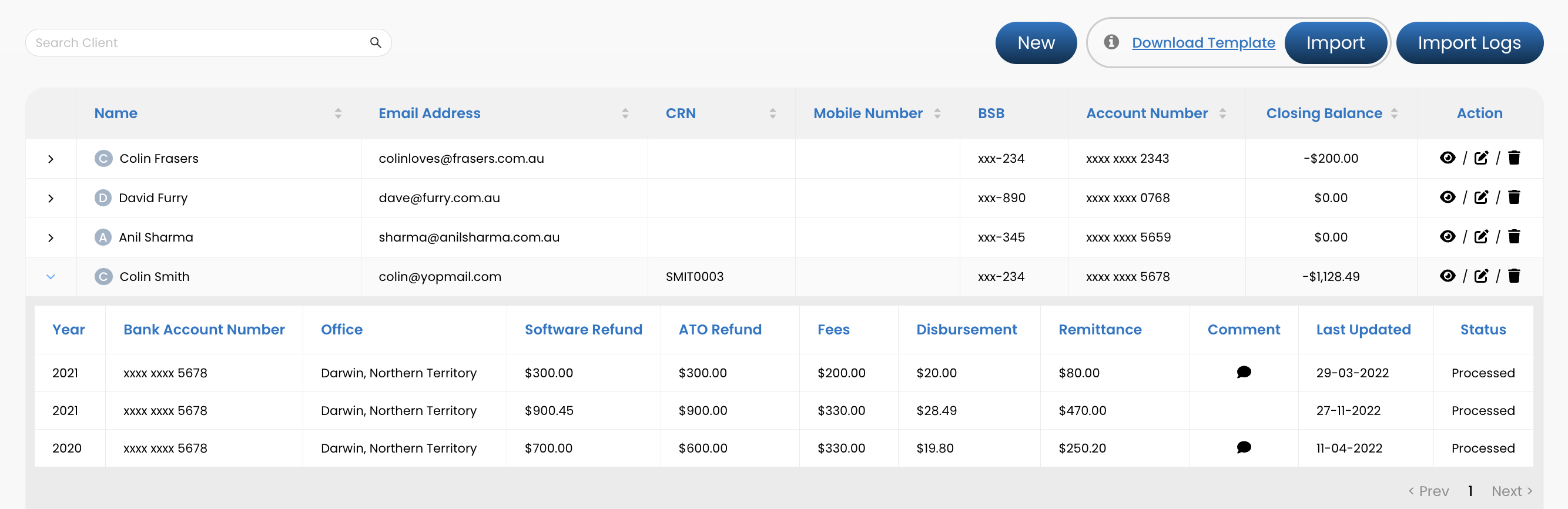Viewport: 1568px width, 509px height.
Task: Sort table by Name column
Action: pos(338,113)
